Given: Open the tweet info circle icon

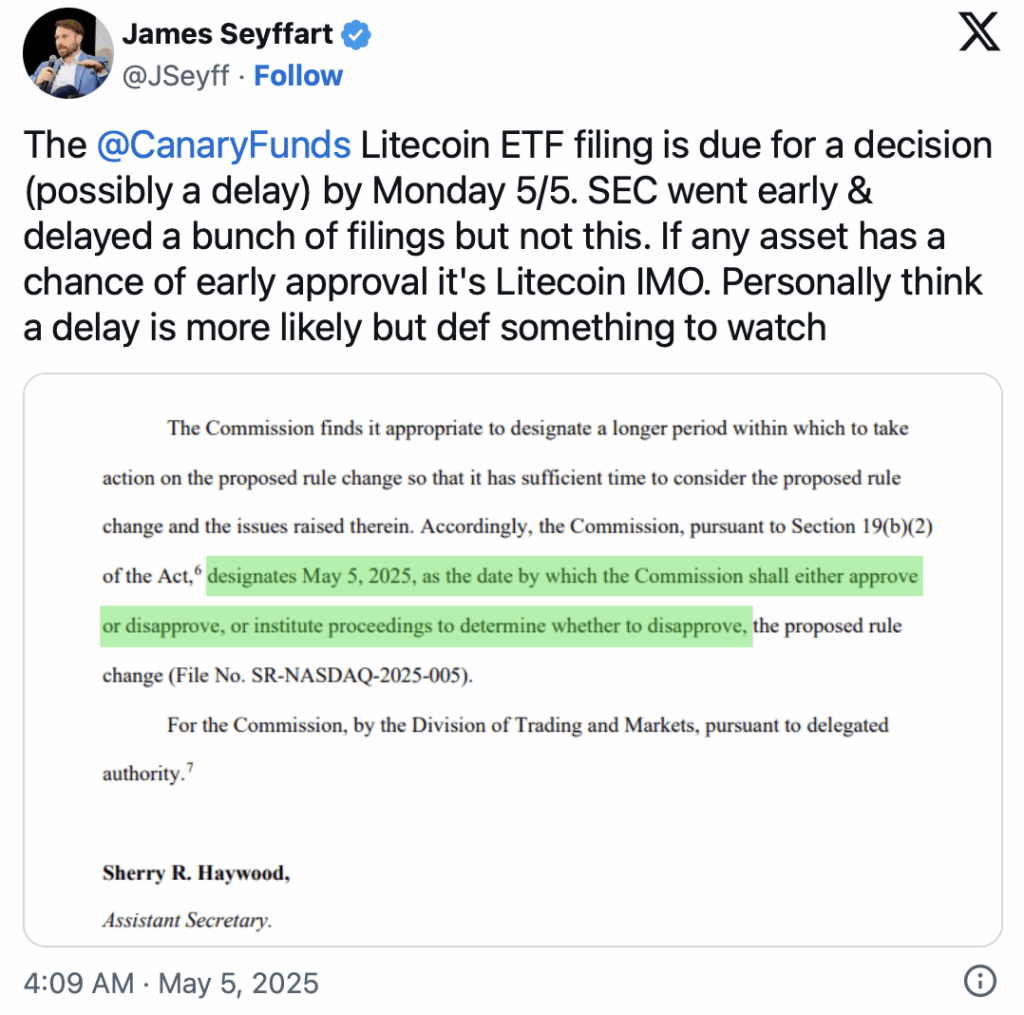Looking at the screenshot, I should click(x=980, y=981).
